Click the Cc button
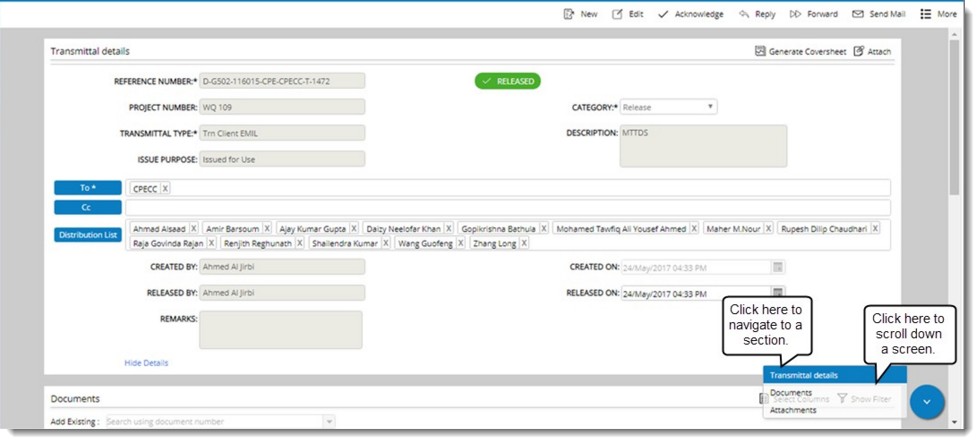 (x=87, y=207)
